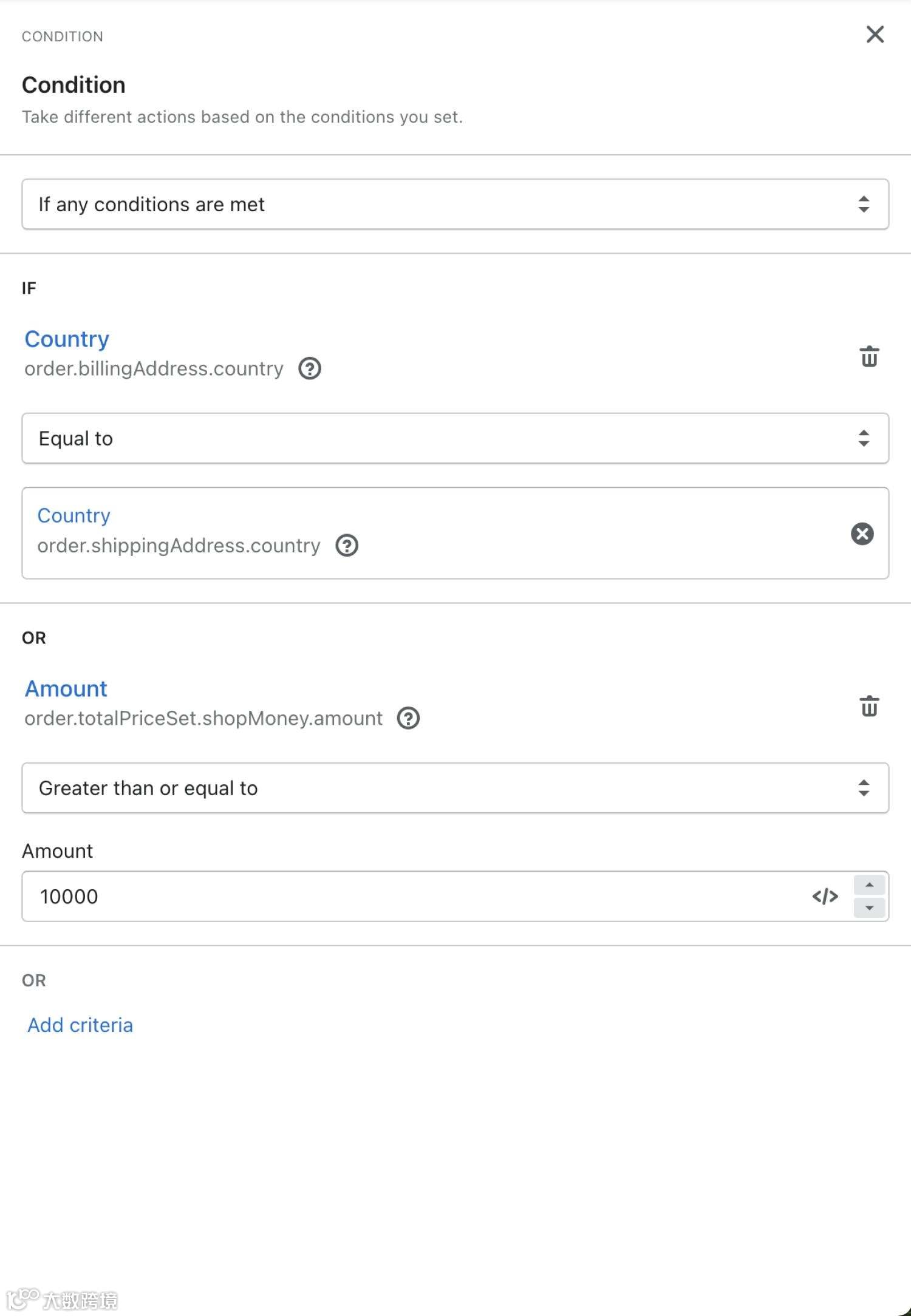This screenshot has height=1316, width=911.
Task: Click the billing Country field link
Action: pos(67,339)
